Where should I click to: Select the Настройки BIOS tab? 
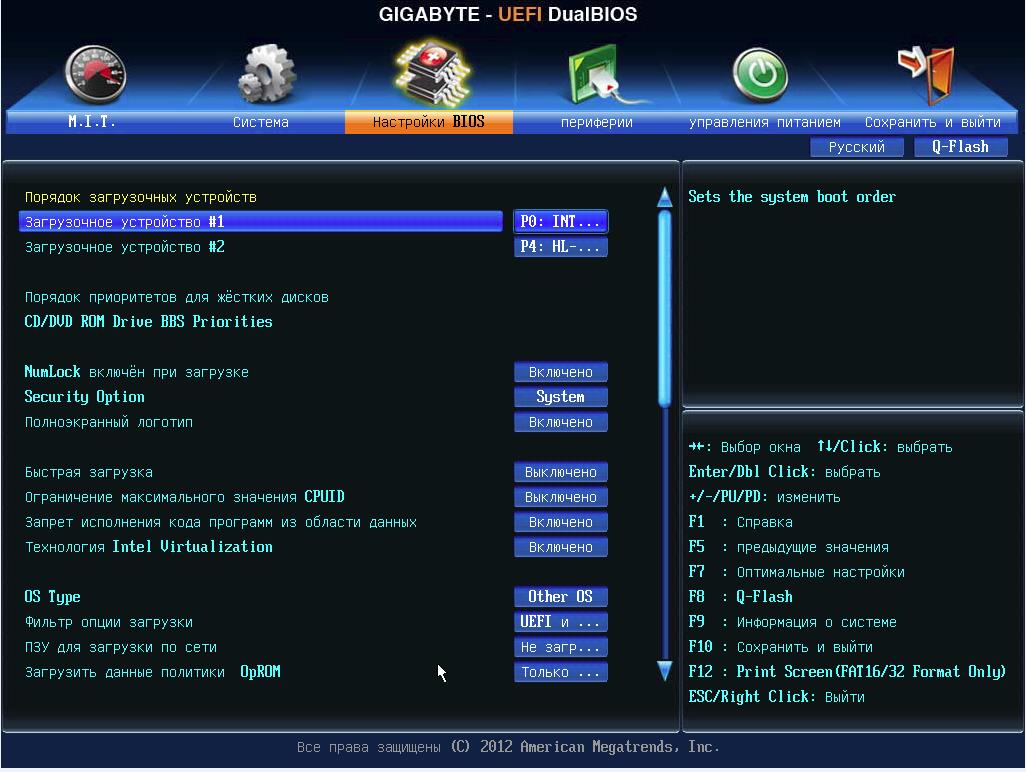click(x=429, y=122)
